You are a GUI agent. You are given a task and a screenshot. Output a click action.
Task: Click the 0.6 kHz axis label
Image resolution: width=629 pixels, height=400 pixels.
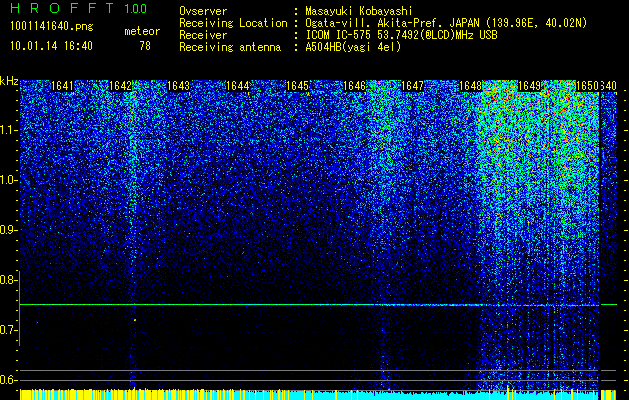[8, 380]
